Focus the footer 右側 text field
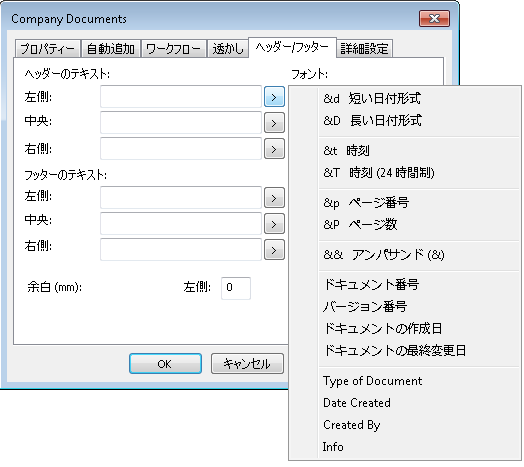The image size is (524, 467). pos(181,249)
